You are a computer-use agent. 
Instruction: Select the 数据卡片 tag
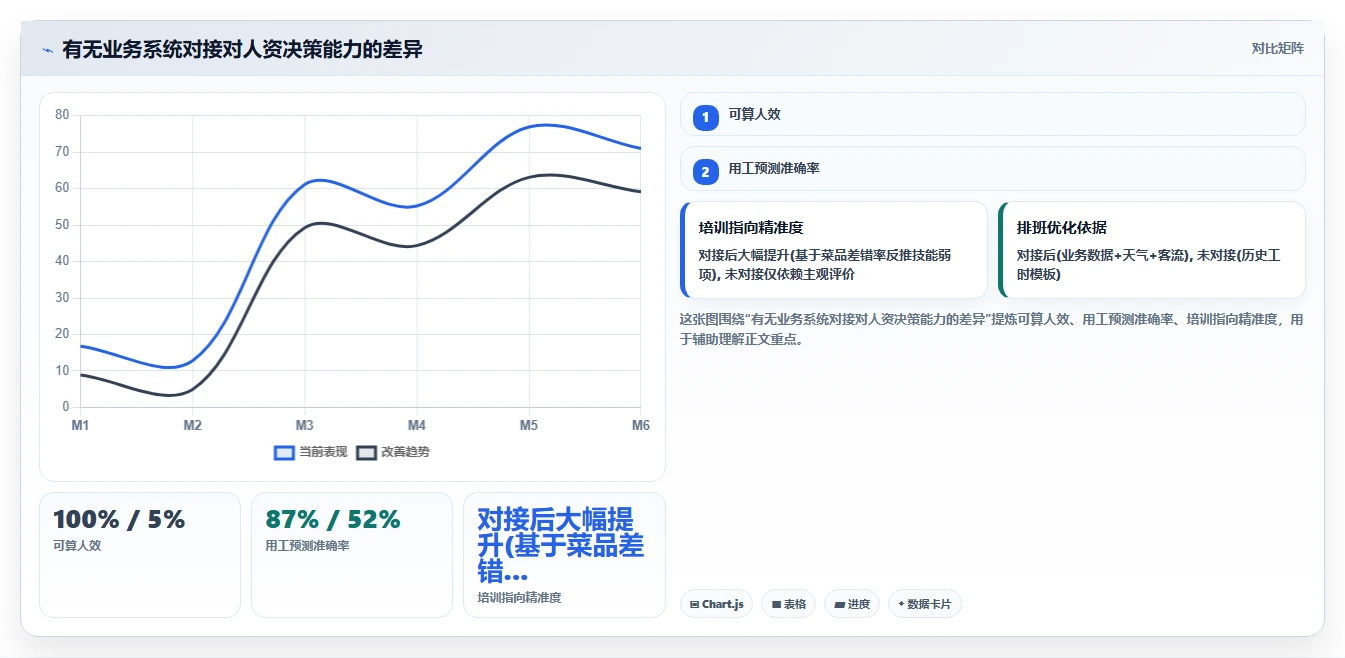(x=925, y=604)
